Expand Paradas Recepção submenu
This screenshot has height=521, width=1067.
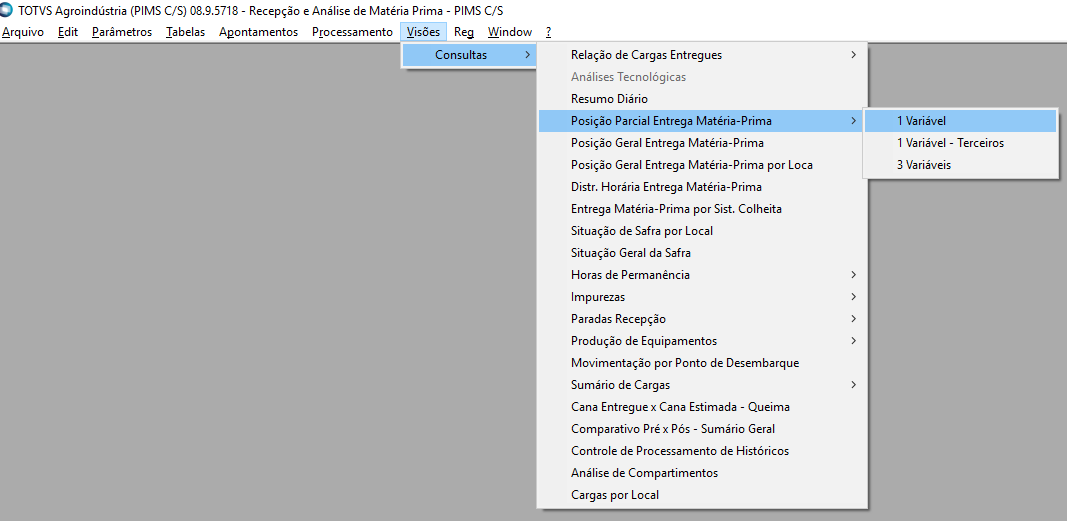(x=702, y=319)
